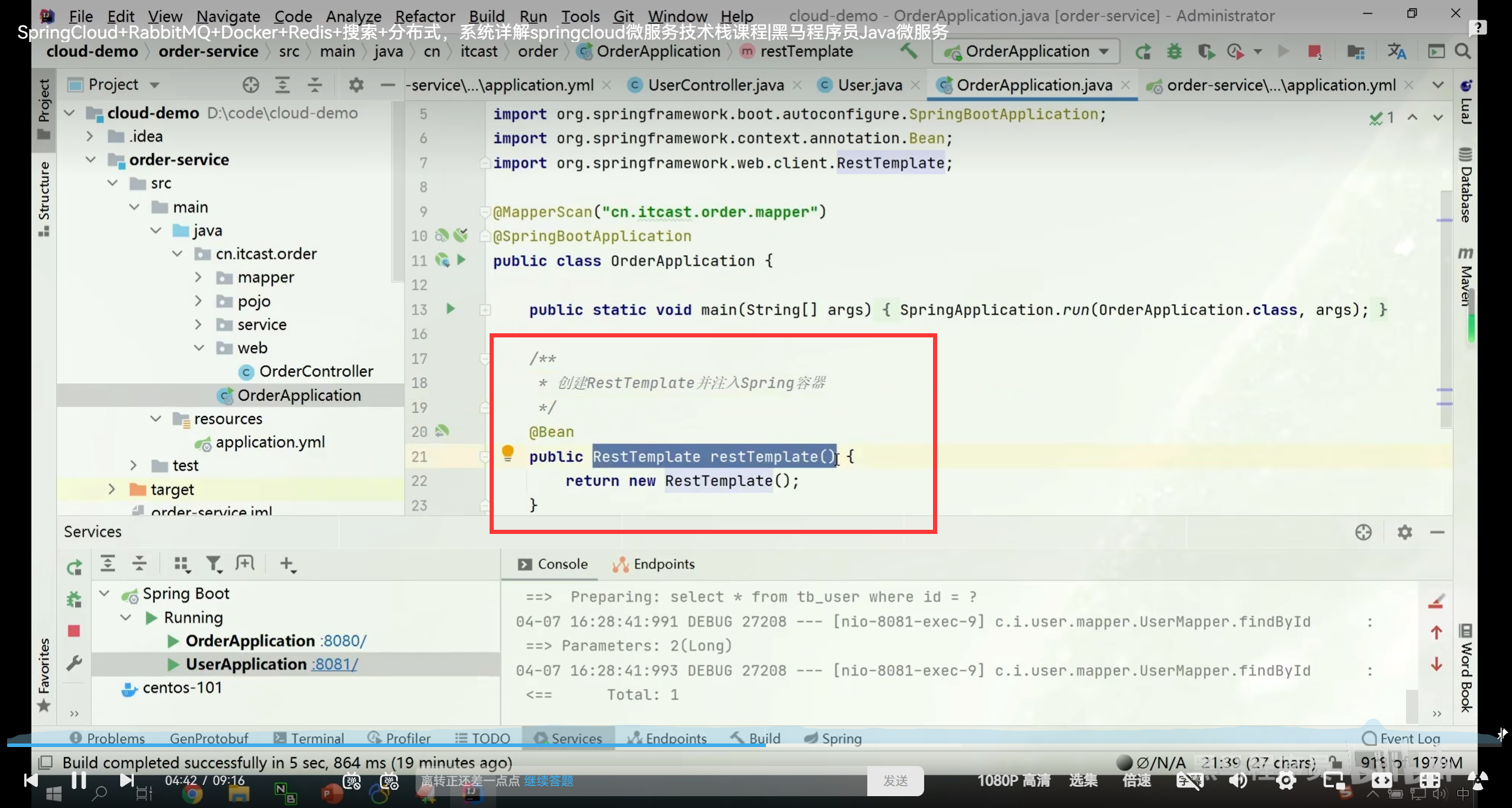The height and width of the screenshot is (808, 1512).
Task: Click the yellow intention lightbulb icon
Action: (x=507, y=453)
